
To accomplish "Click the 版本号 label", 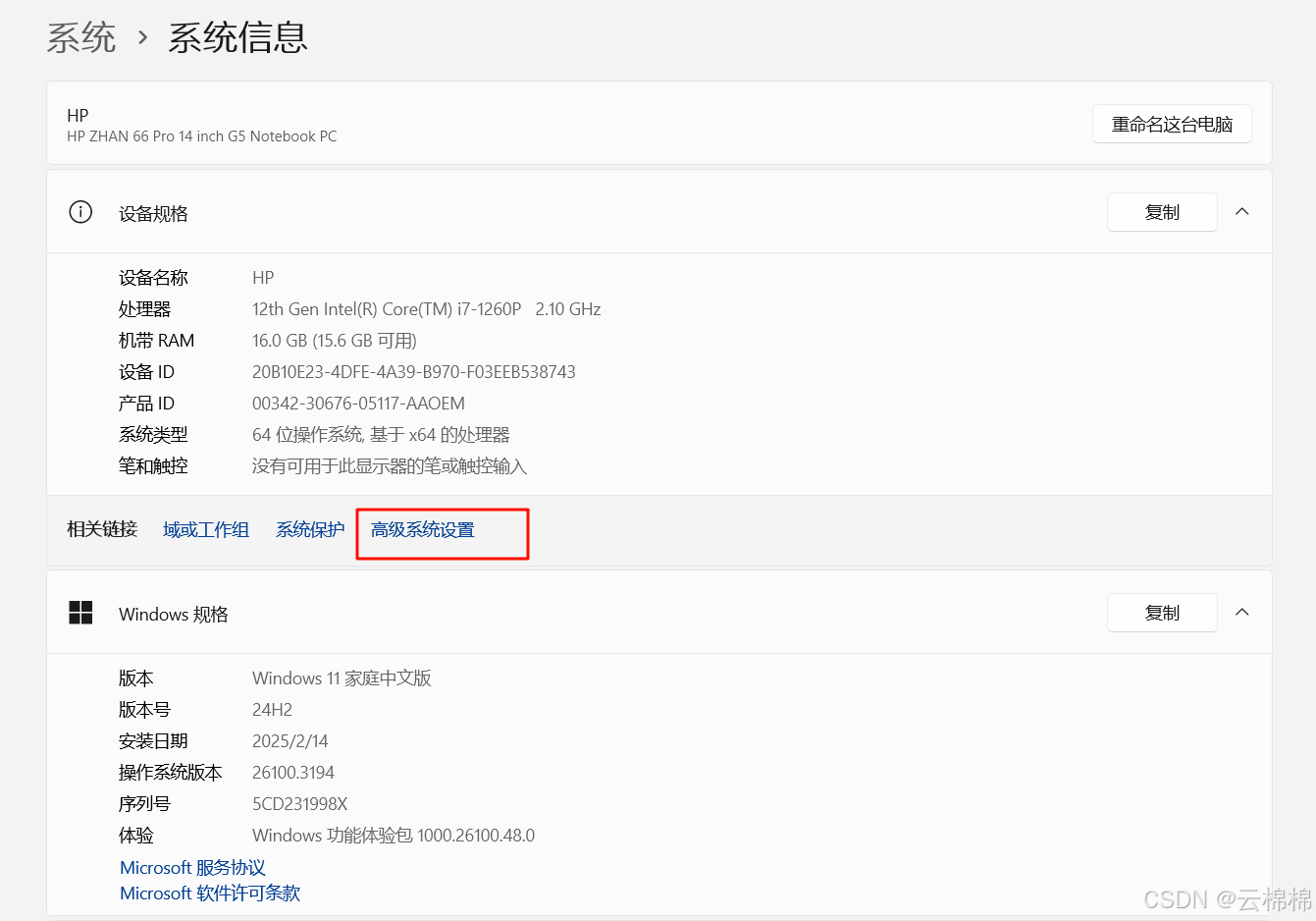I will [x=144, y=710].
